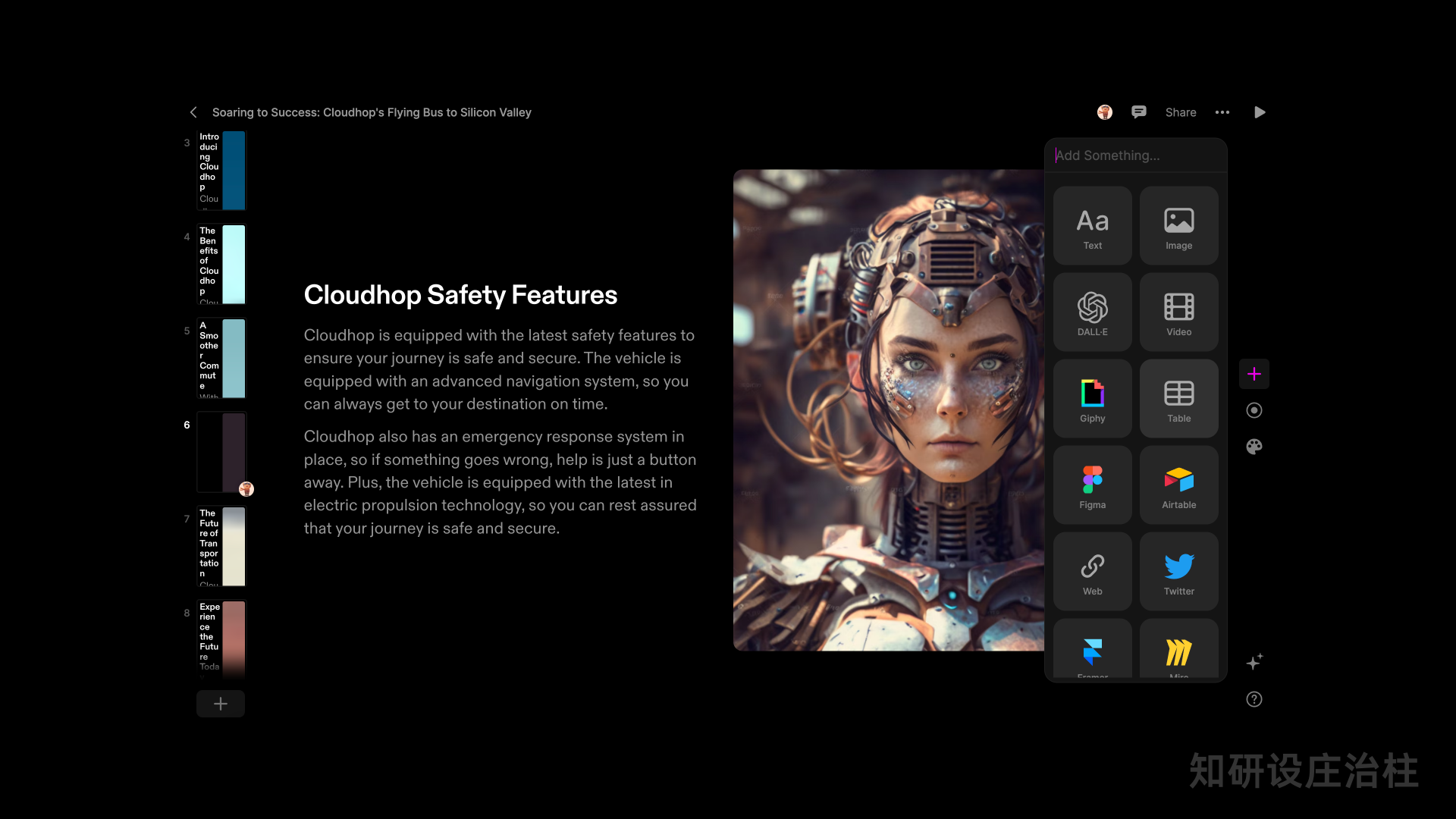Insert a Table block
Screen dimensions: 1456x819
[x=1178, y=398]
